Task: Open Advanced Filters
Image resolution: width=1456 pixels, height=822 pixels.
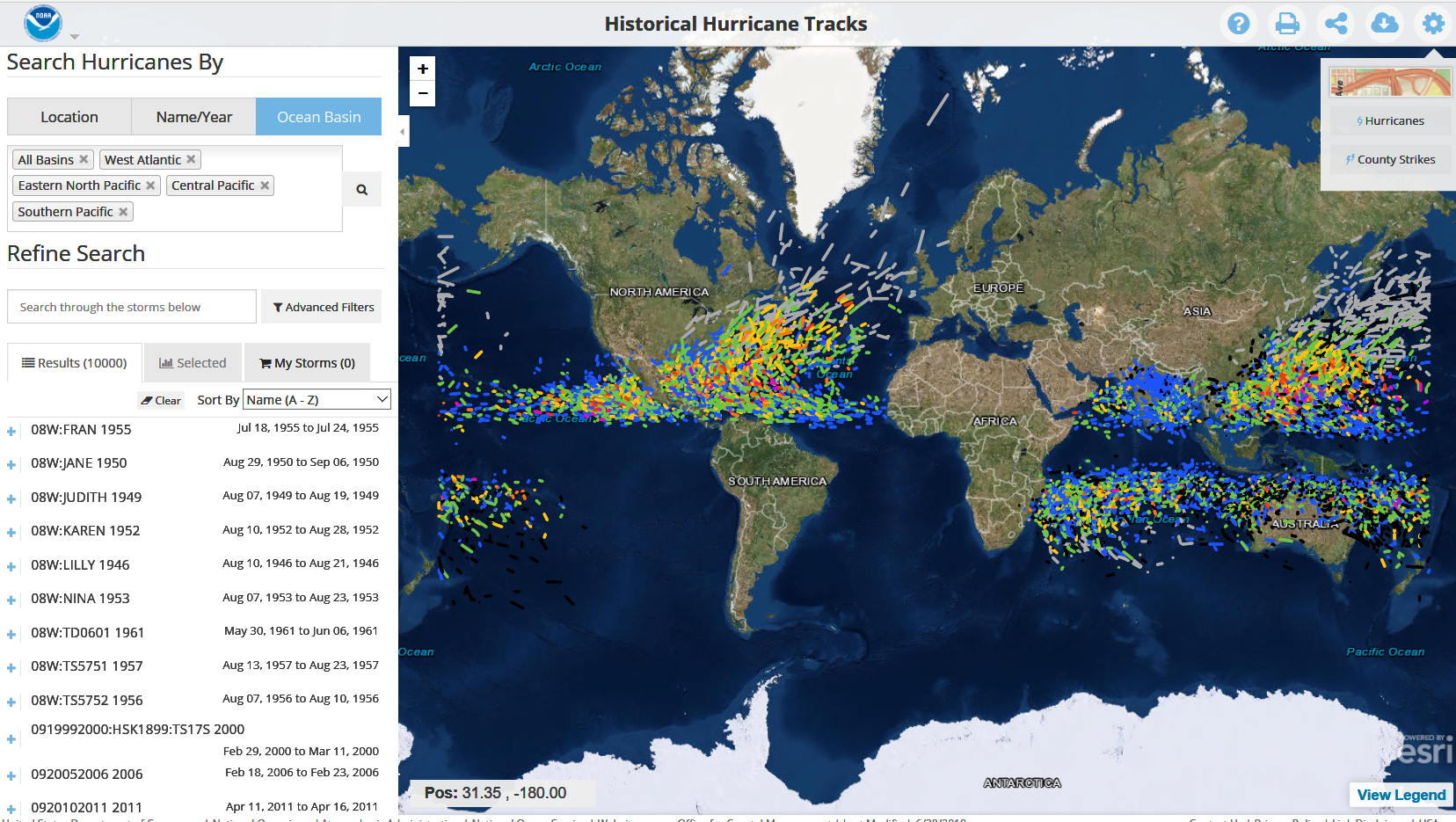Action: [322, 308]
